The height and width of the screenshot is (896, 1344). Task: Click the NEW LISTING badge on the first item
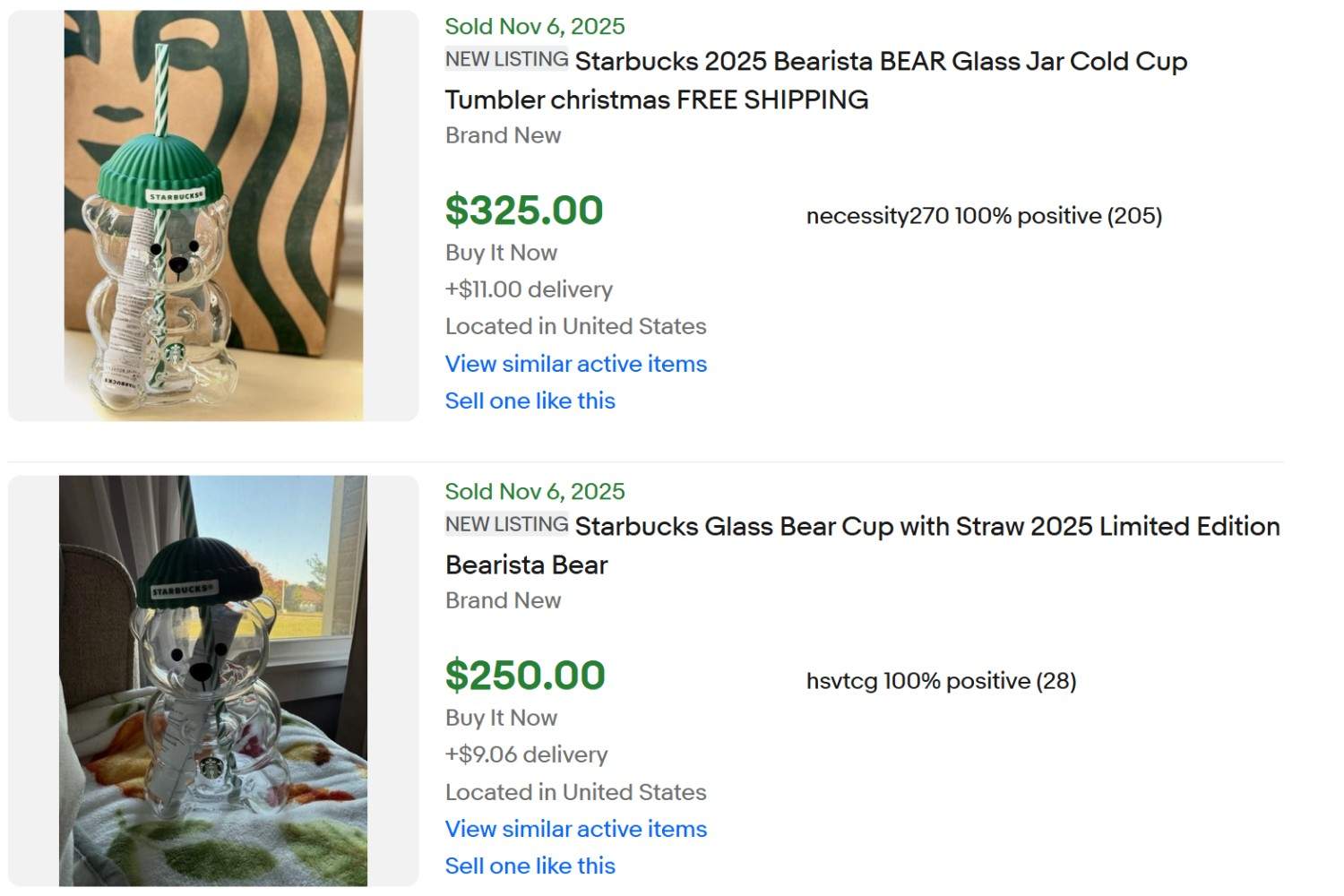tap(505, 59)
